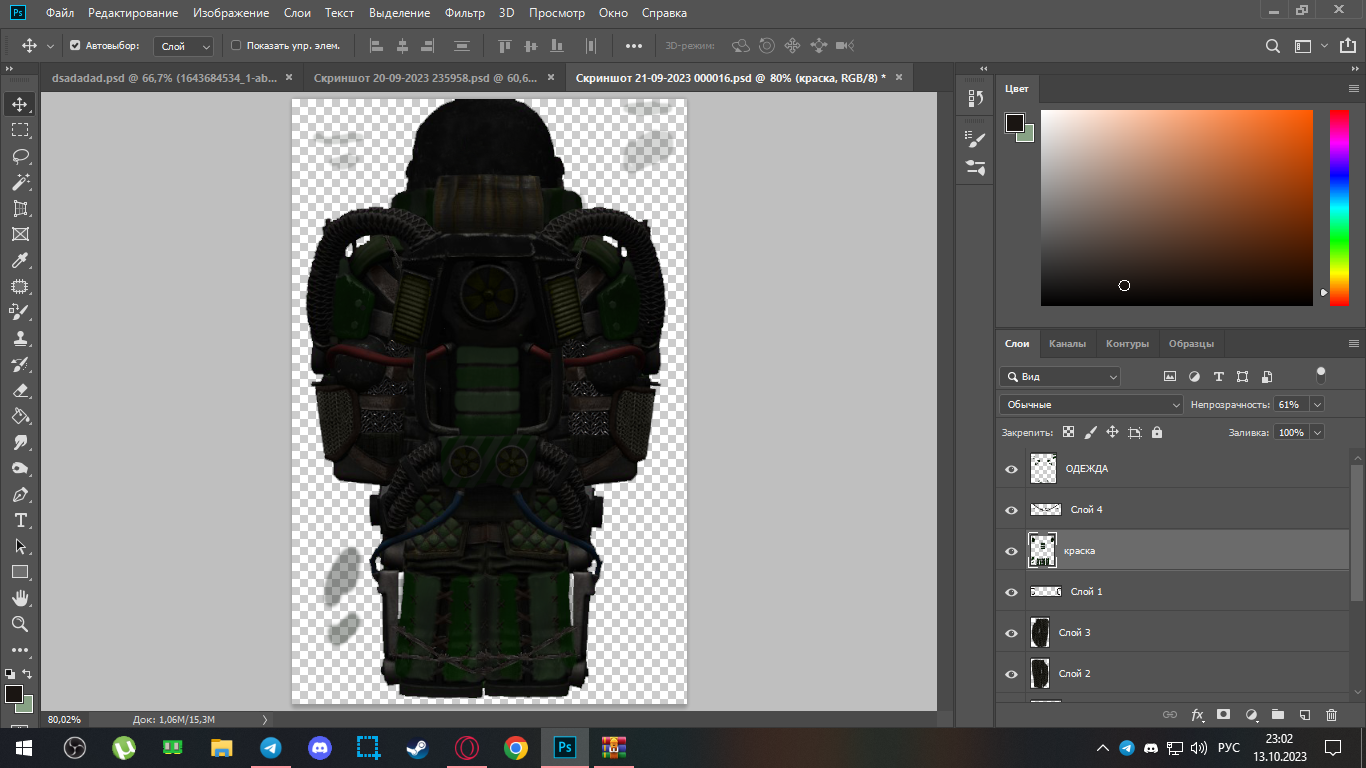Select the Magic Wand tool
The image size is (1366, 768).
click(20, 182)
